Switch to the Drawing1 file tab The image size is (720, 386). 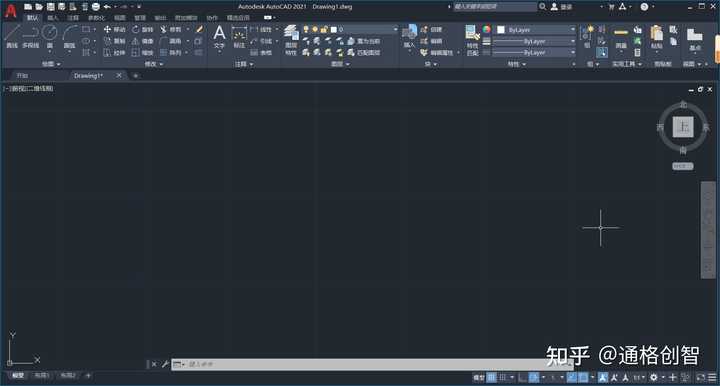pyautogui.click(x=88, y=76)
